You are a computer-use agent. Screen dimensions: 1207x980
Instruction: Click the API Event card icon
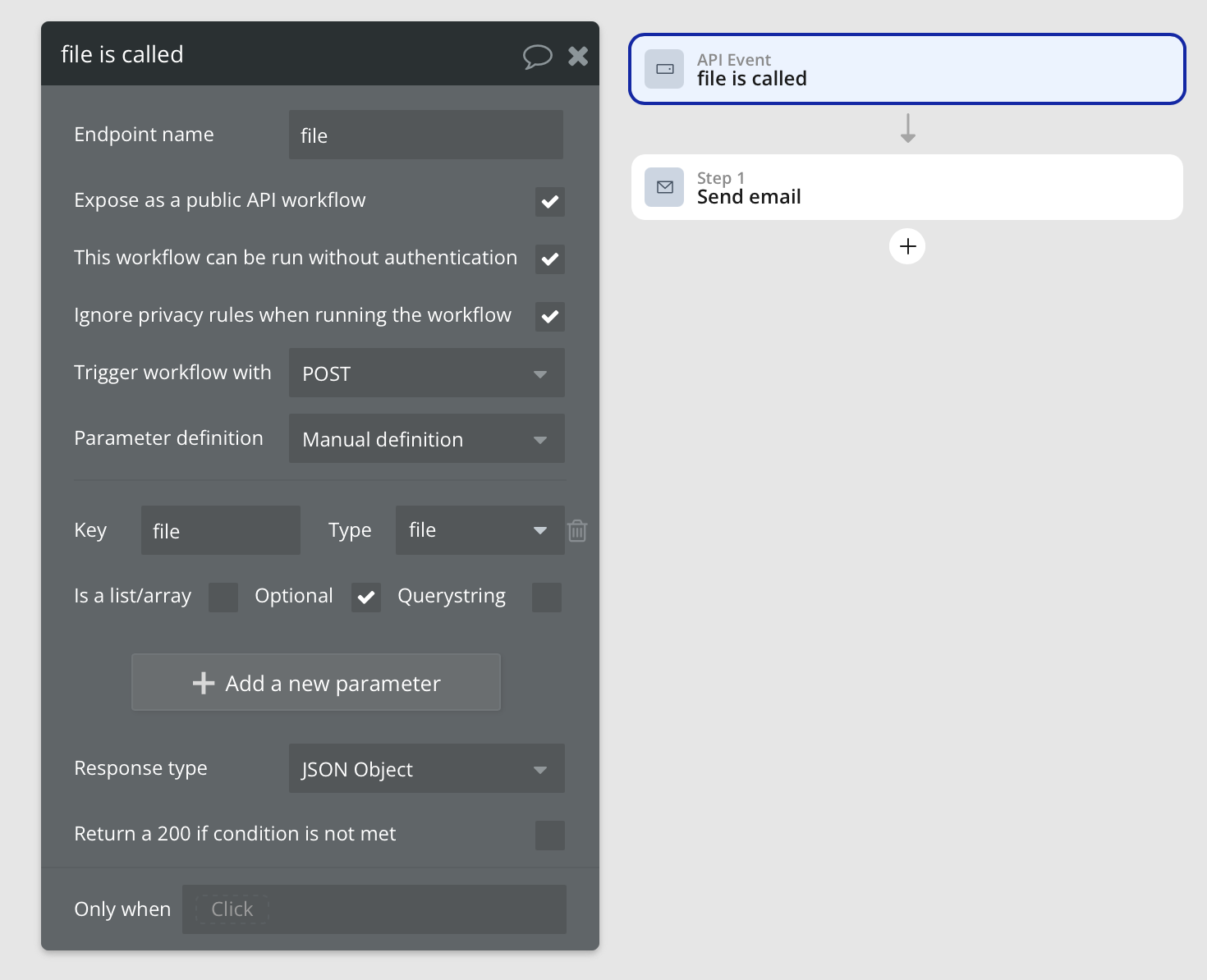point(664,69)
